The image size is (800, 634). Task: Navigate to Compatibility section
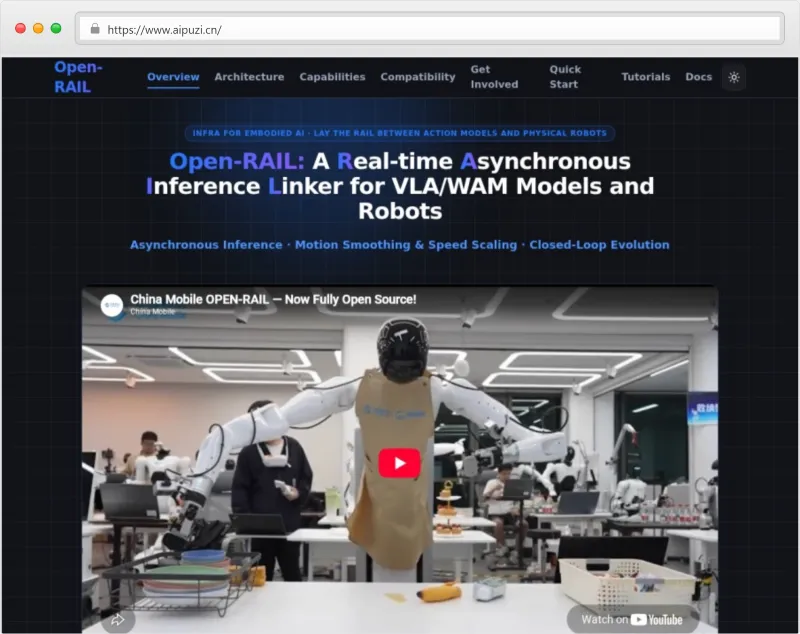(x=418, y=77)
